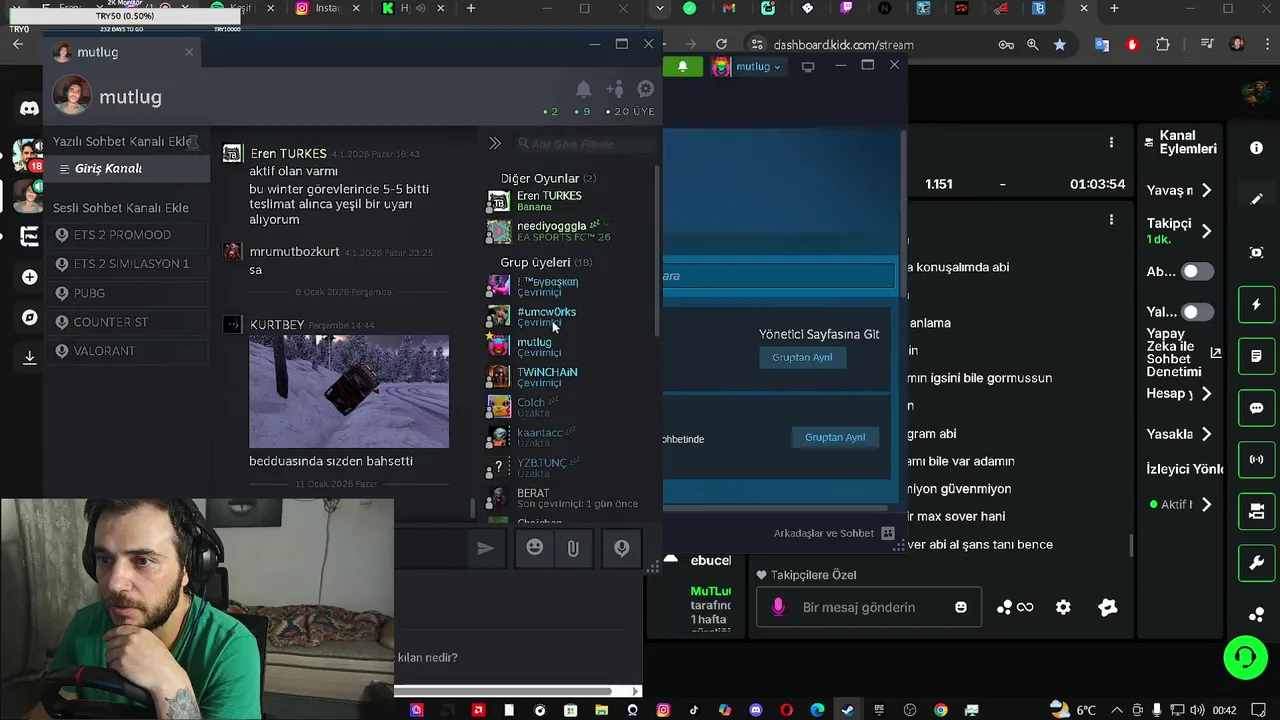Join the ETS 2 PROMOOD voice channel
Image resolution: width=1280 pixels, height=720 pixels.
(x=127, y=235)
